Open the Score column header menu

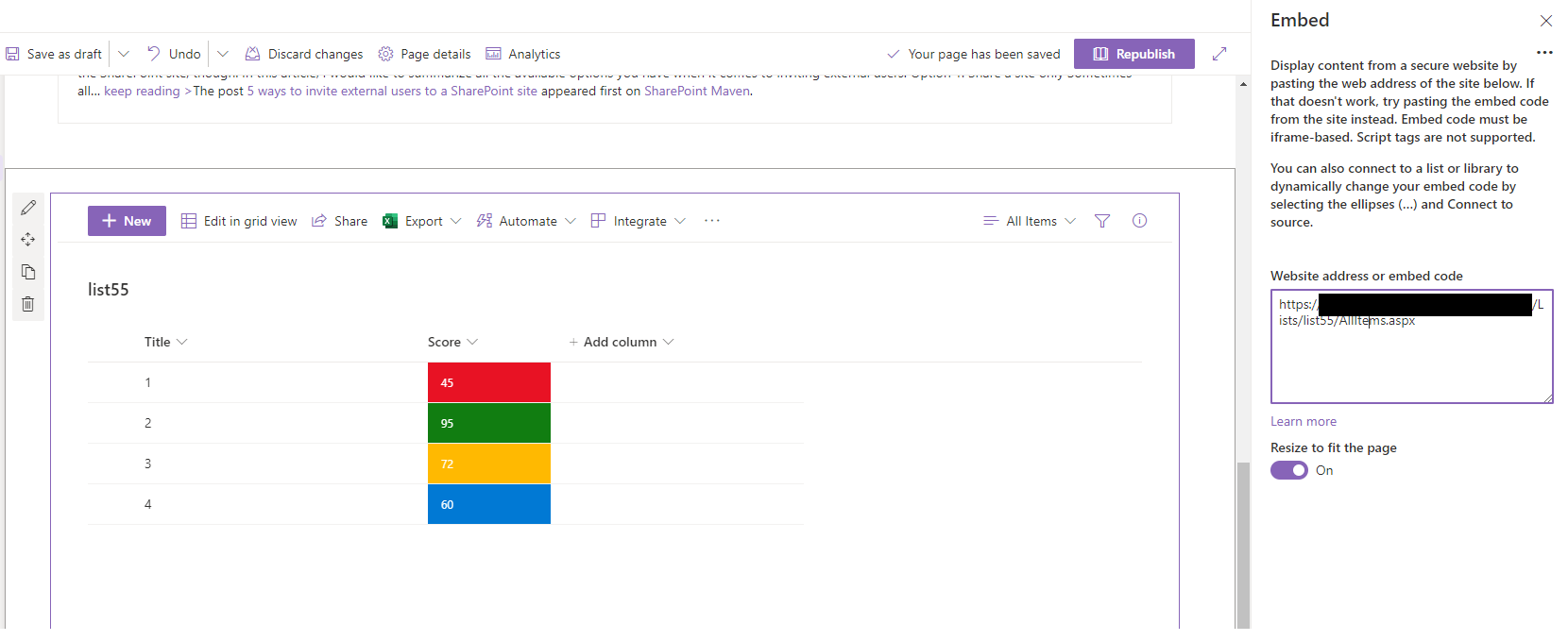(452, 342)
